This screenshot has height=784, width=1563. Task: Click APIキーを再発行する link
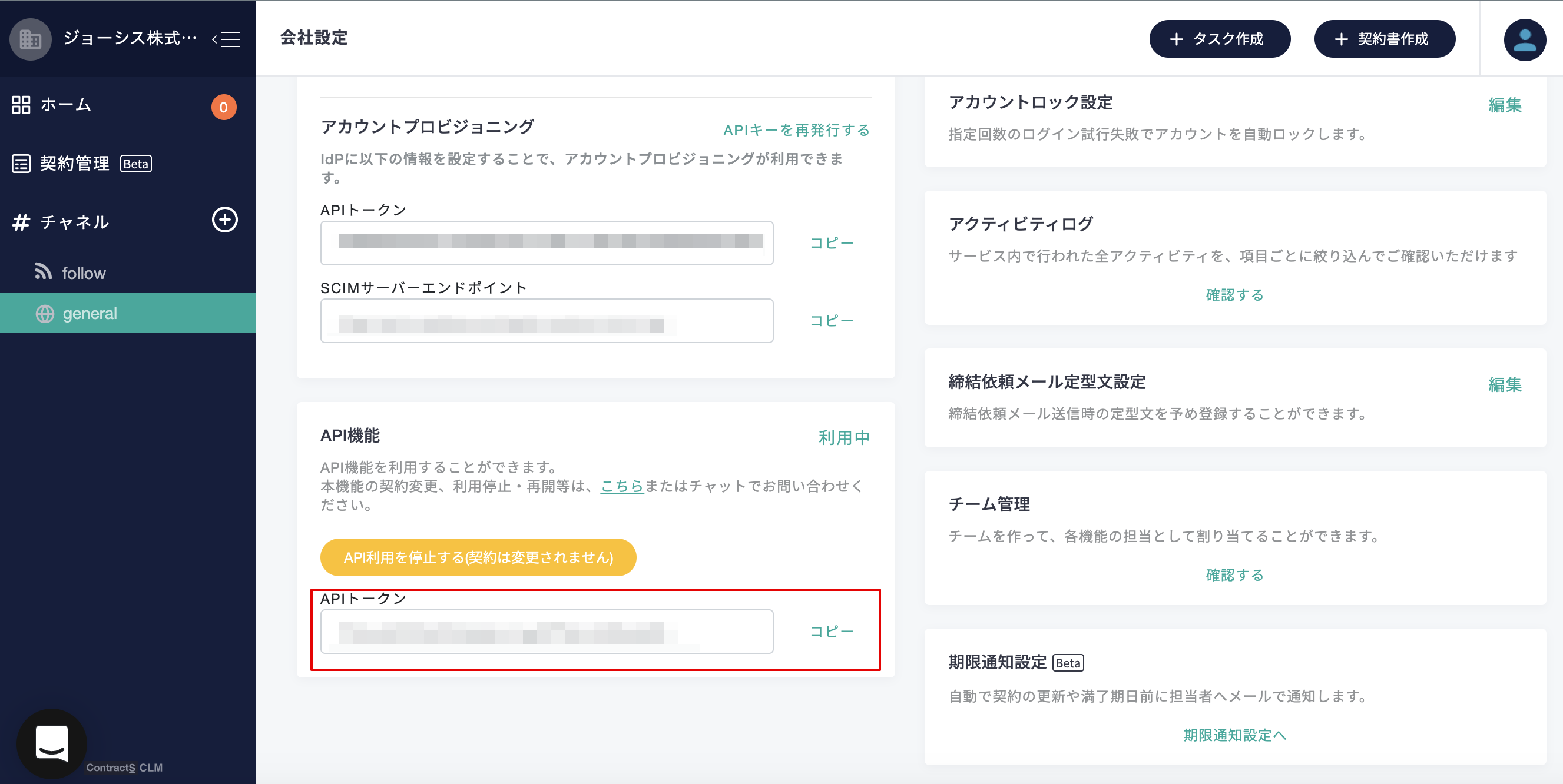pyautogui.click(x=796, y=129)
